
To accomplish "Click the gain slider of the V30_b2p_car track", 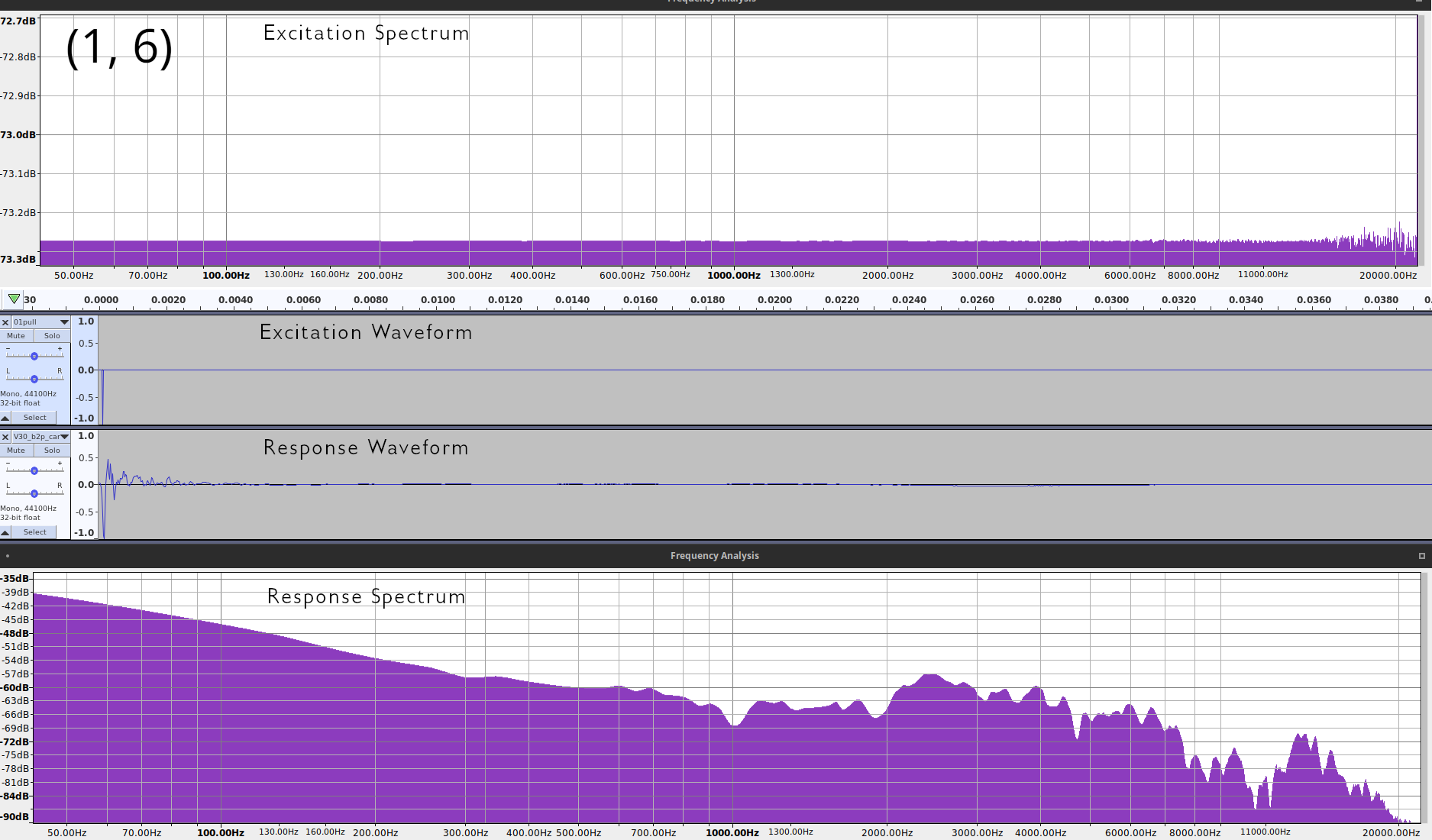I will tap(34, 470).
